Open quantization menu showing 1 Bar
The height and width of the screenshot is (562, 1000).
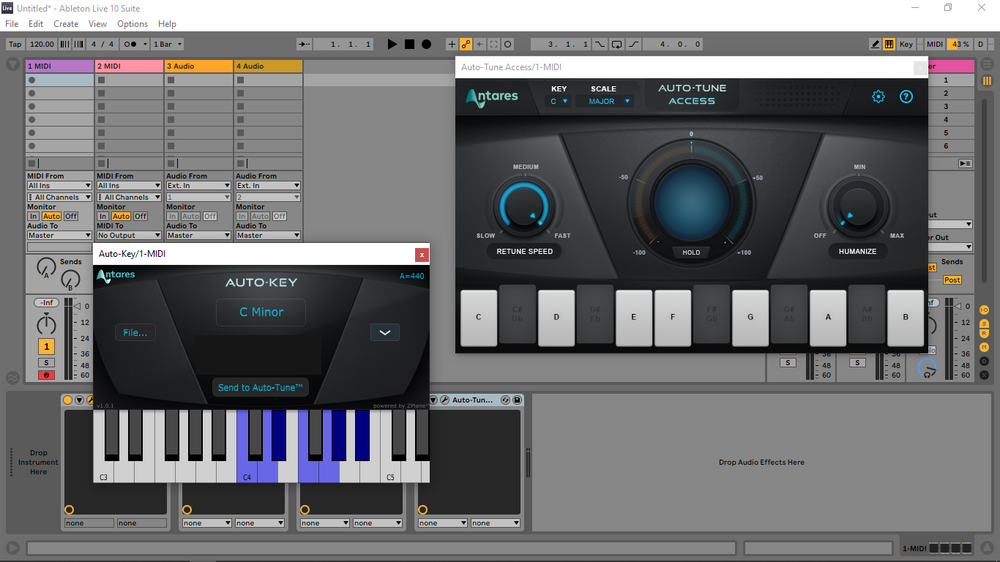[167, 44]
